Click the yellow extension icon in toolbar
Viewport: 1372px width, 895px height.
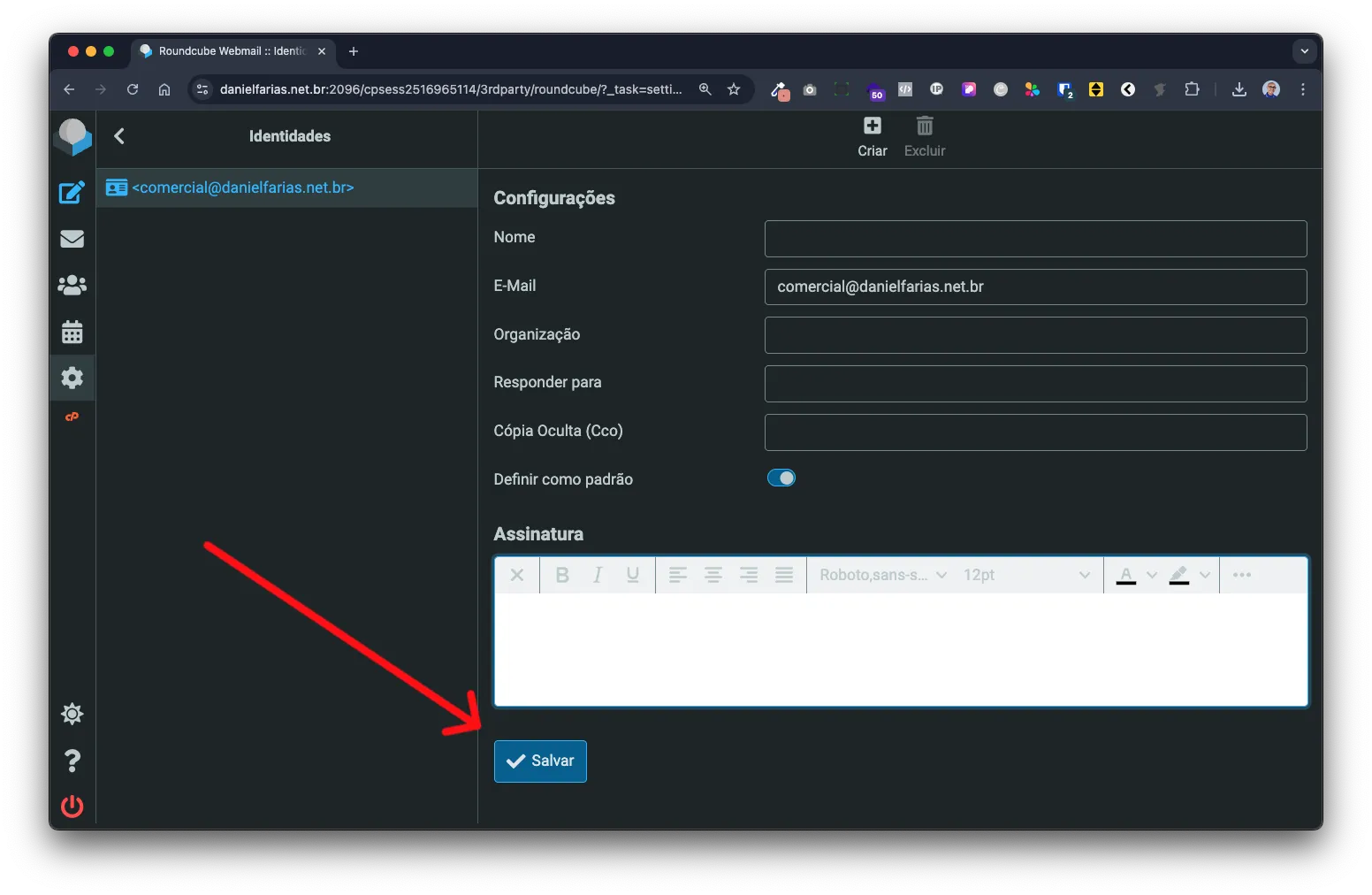click(1096, 89)
